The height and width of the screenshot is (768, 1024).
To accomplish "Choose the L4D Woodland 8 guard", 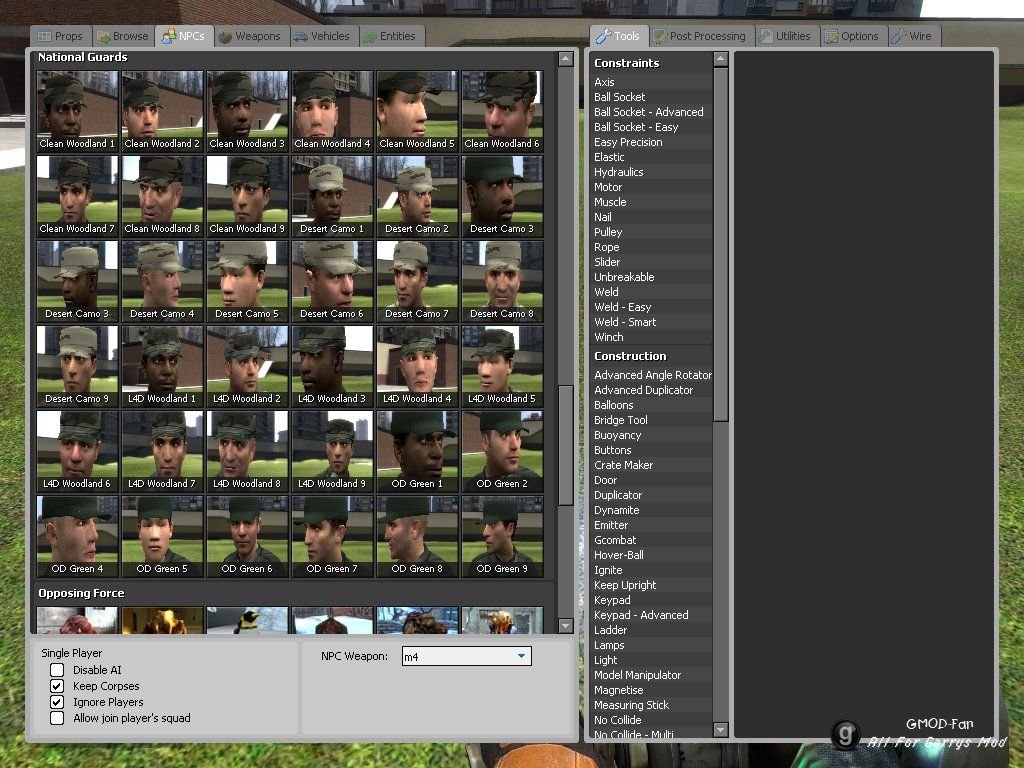I will tap(247, 451).
